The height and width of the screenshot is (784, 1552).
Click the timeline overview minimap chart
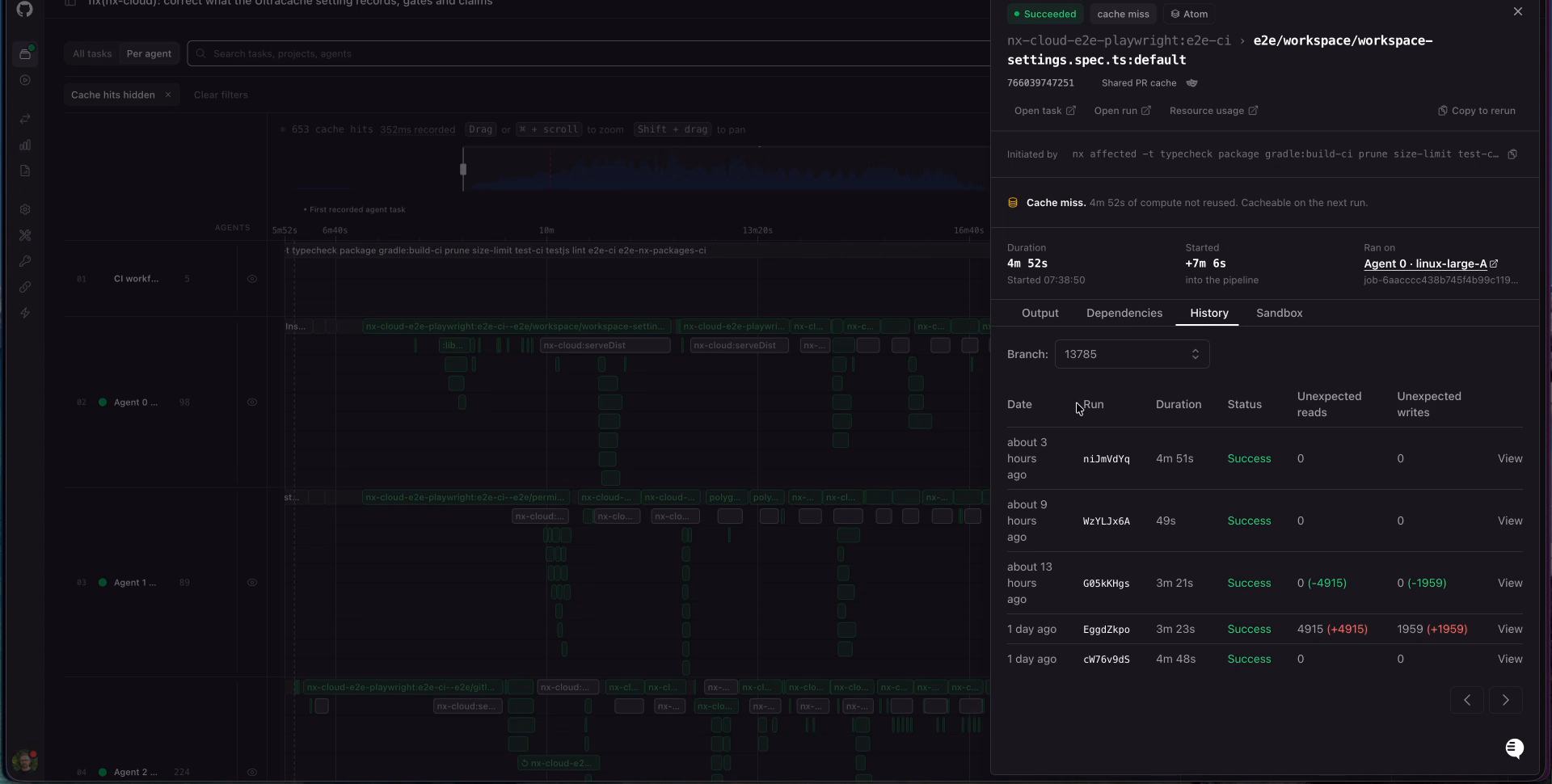coord(727,169)
